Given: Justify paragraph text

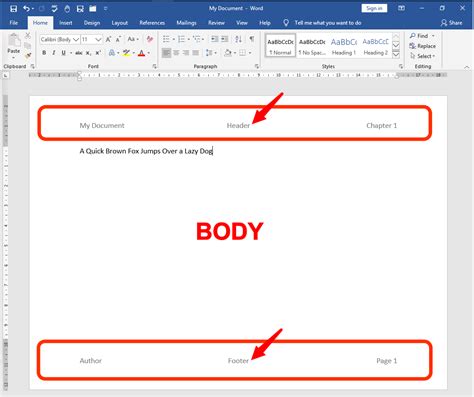Looking at the screenshot, I should [196, 53].
